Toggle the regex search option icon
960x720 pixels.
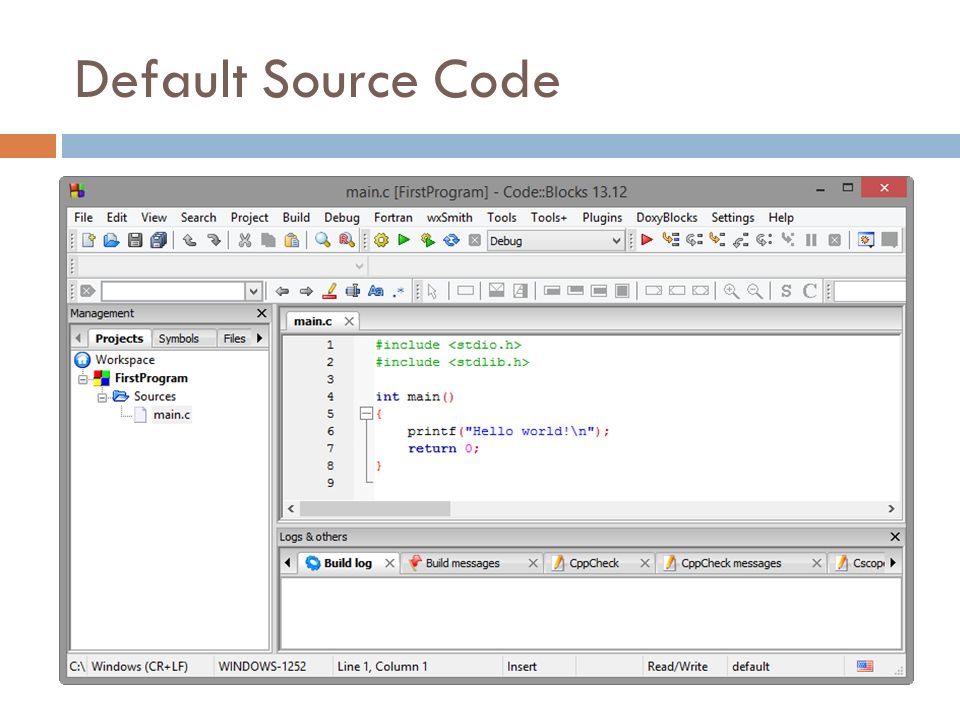point(399,291)
